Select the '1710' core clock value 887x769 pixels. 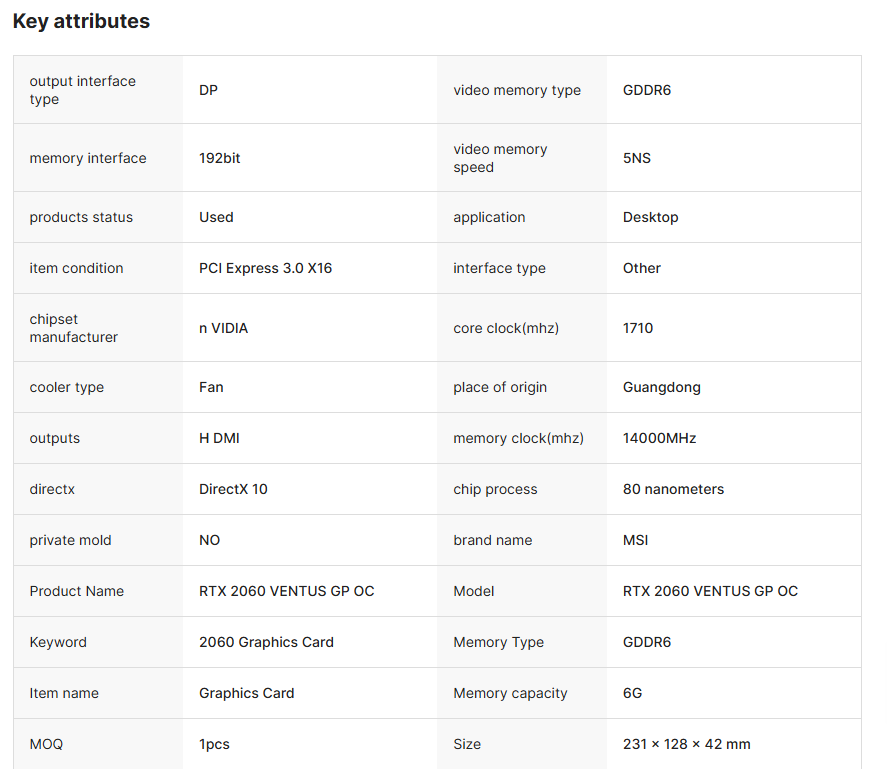[x=638, y=328]
